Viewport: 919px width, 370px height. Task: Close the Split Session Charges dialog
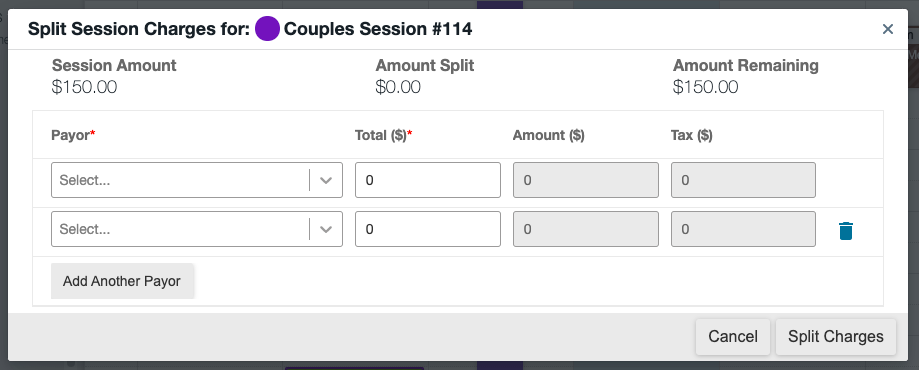point(887,29)
